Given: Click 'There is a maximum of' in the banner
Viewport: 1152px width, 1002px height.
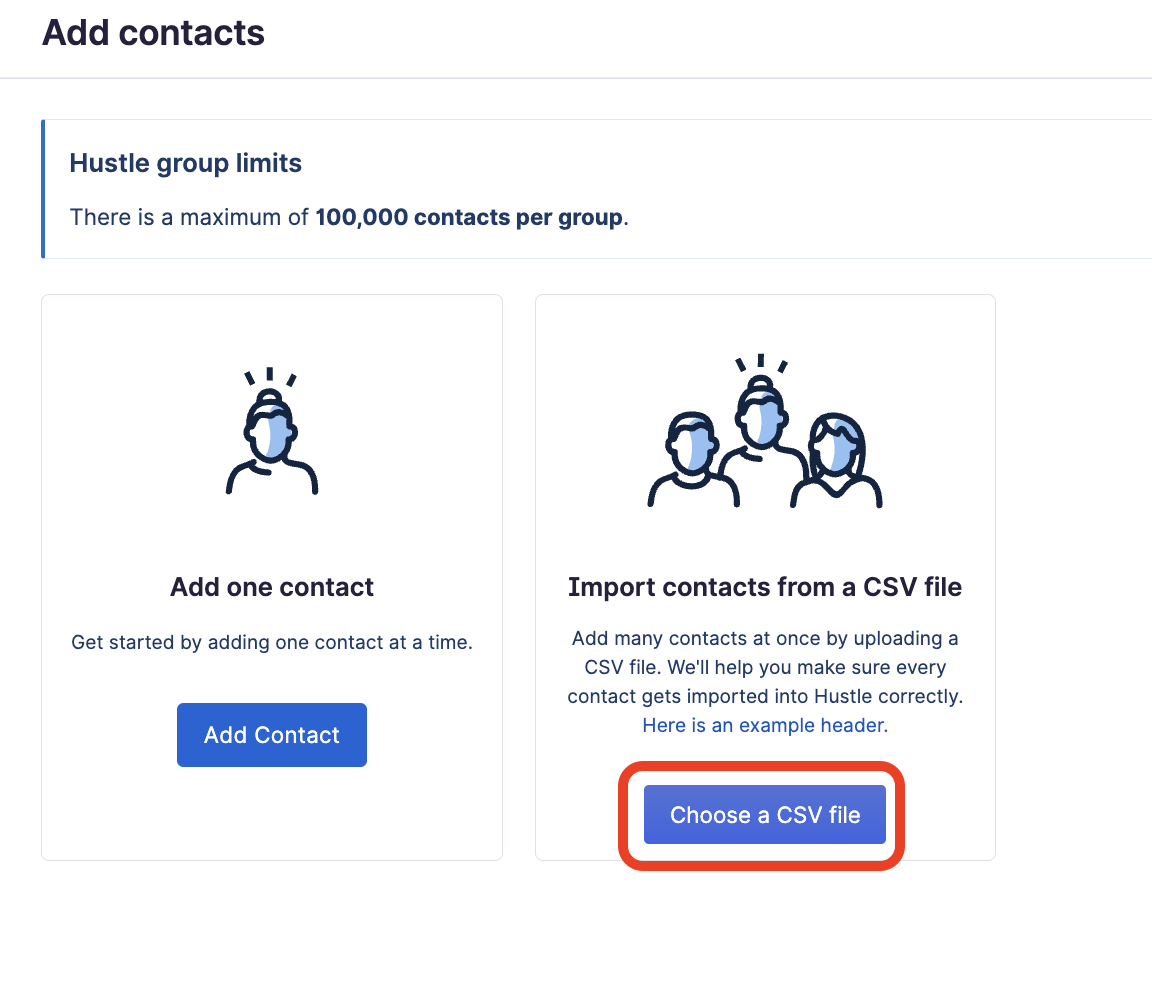Looking at the screenshot, I should tap(189, 217).
